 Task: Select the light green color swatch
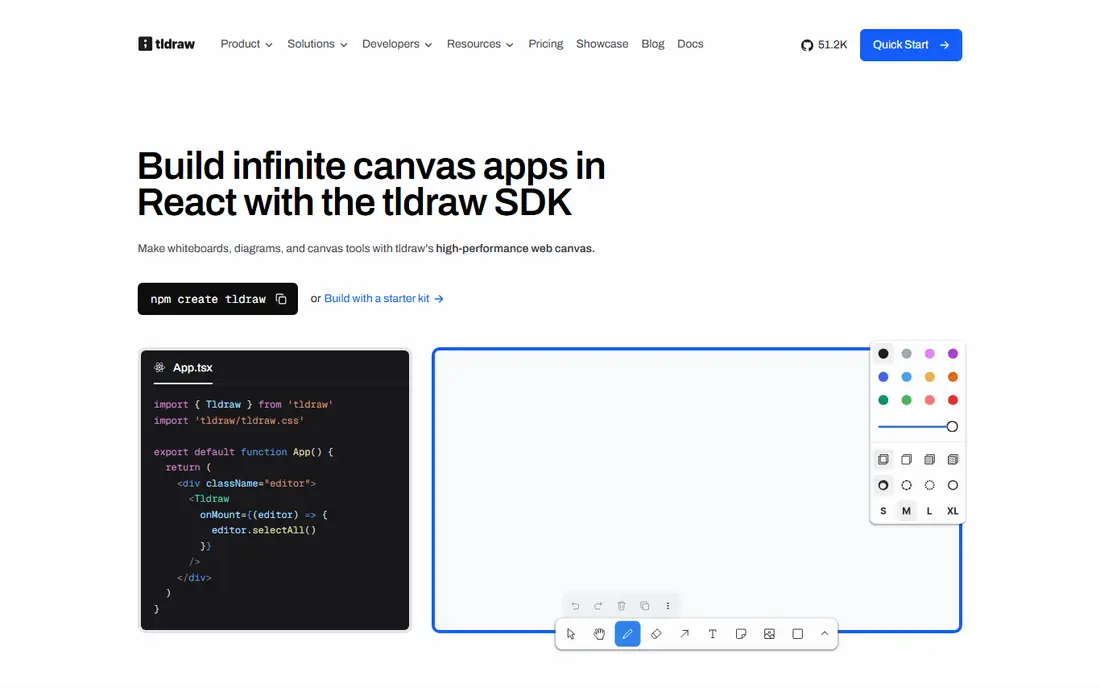tap(906, 400)
